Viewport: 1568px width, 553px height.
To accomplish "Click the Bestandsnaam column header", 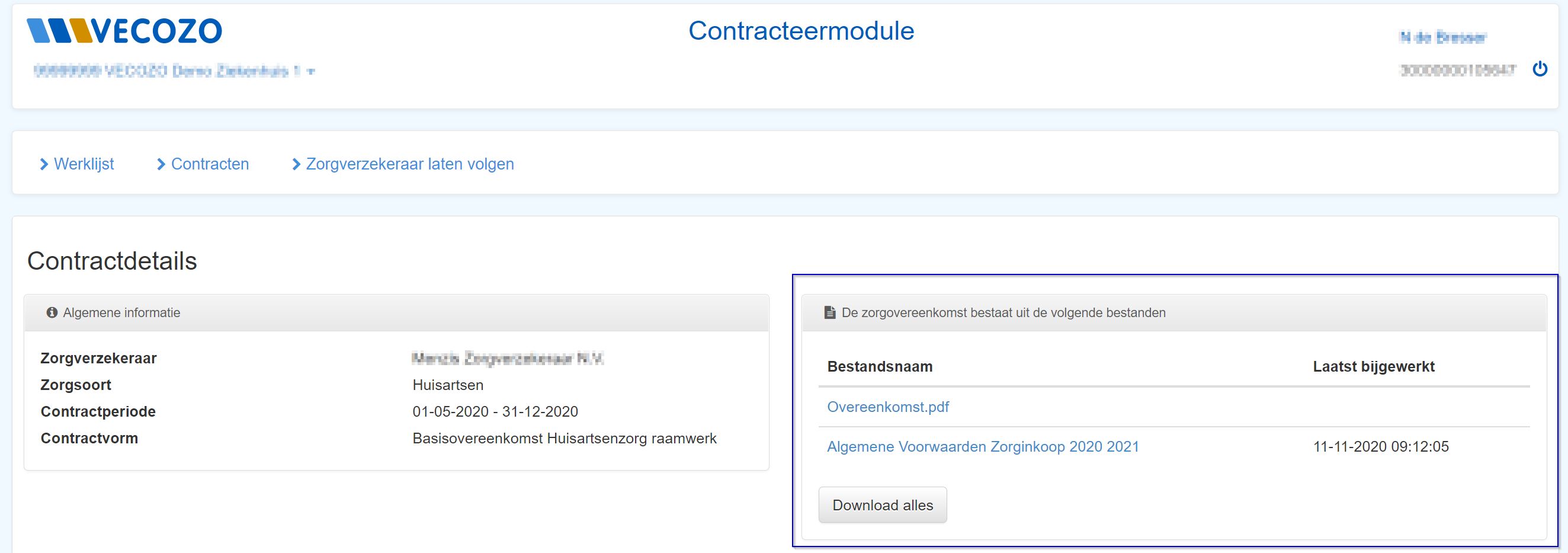I will tap(880, 367).
